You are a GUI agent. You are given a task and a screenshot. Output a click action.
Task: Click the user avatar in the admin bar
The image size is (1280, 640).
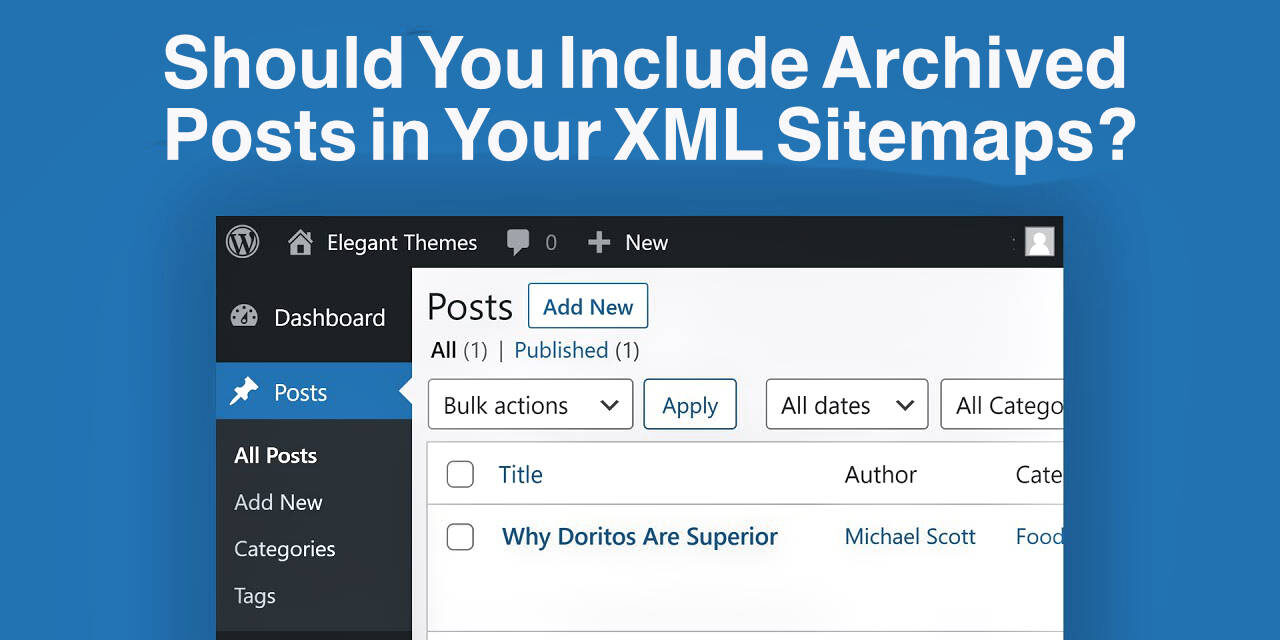[x=1039, y=242]
